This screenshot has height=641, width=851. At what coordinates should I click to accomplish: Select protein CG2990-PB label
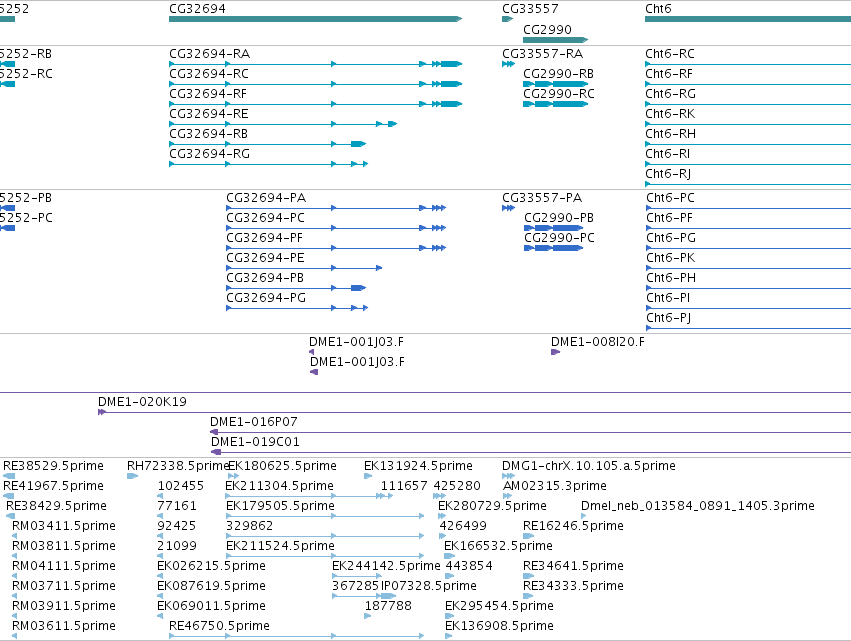[559, 218]
